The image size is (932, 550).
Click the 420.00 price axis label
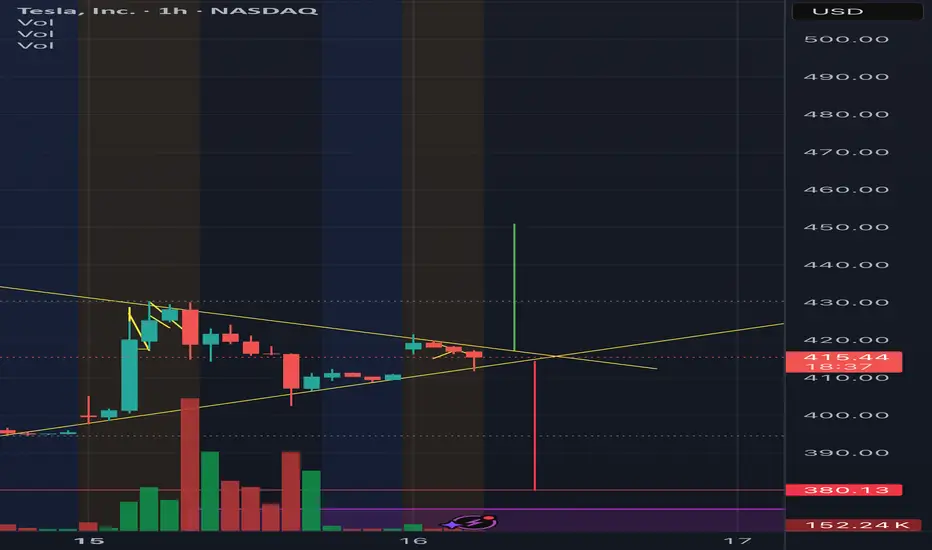(846, 340)
